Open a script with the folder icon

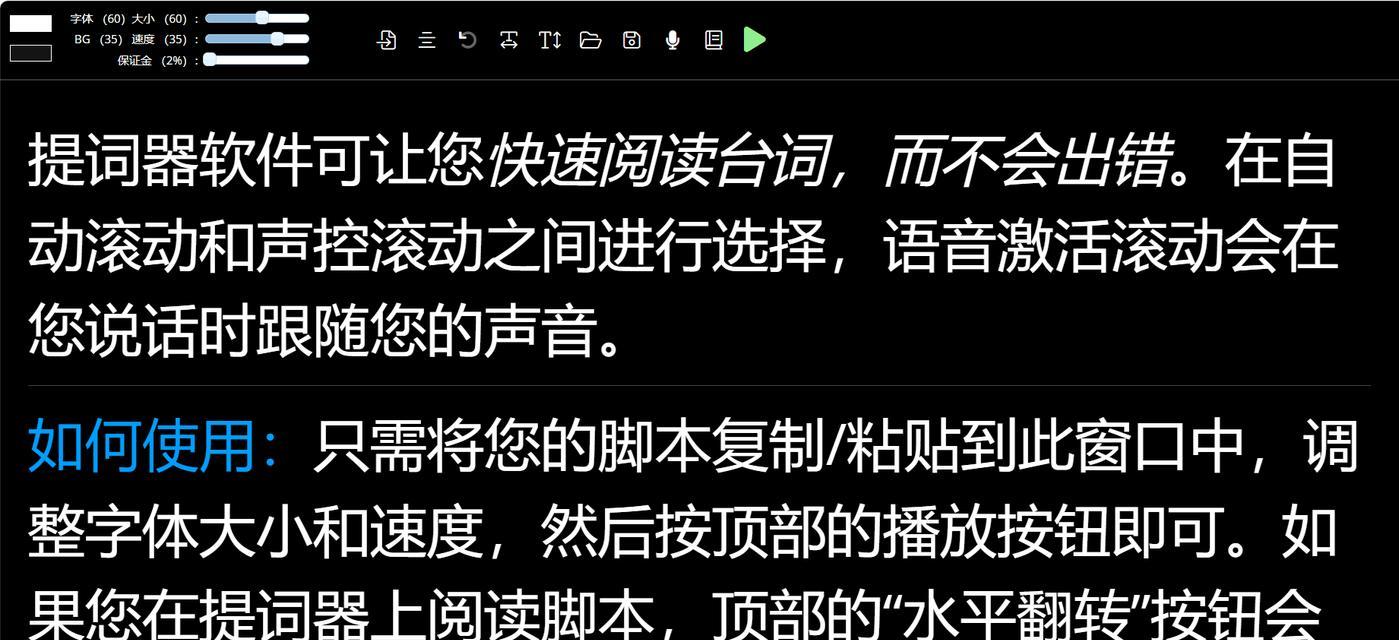pos(590,40)
